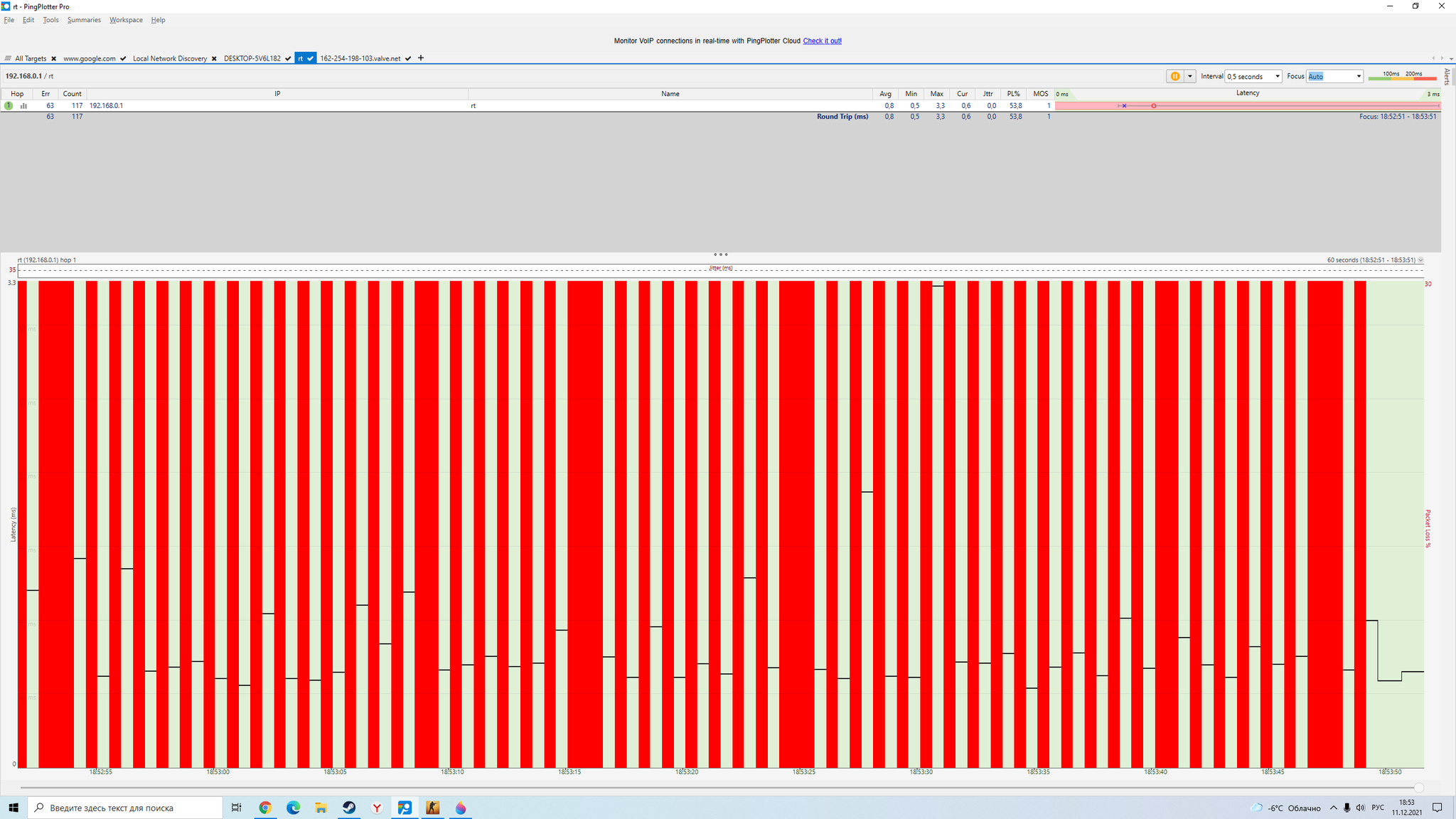Toggle the 200ms latency scale button
This screenshot has height=819, width=1456.
click(1414, 75)
